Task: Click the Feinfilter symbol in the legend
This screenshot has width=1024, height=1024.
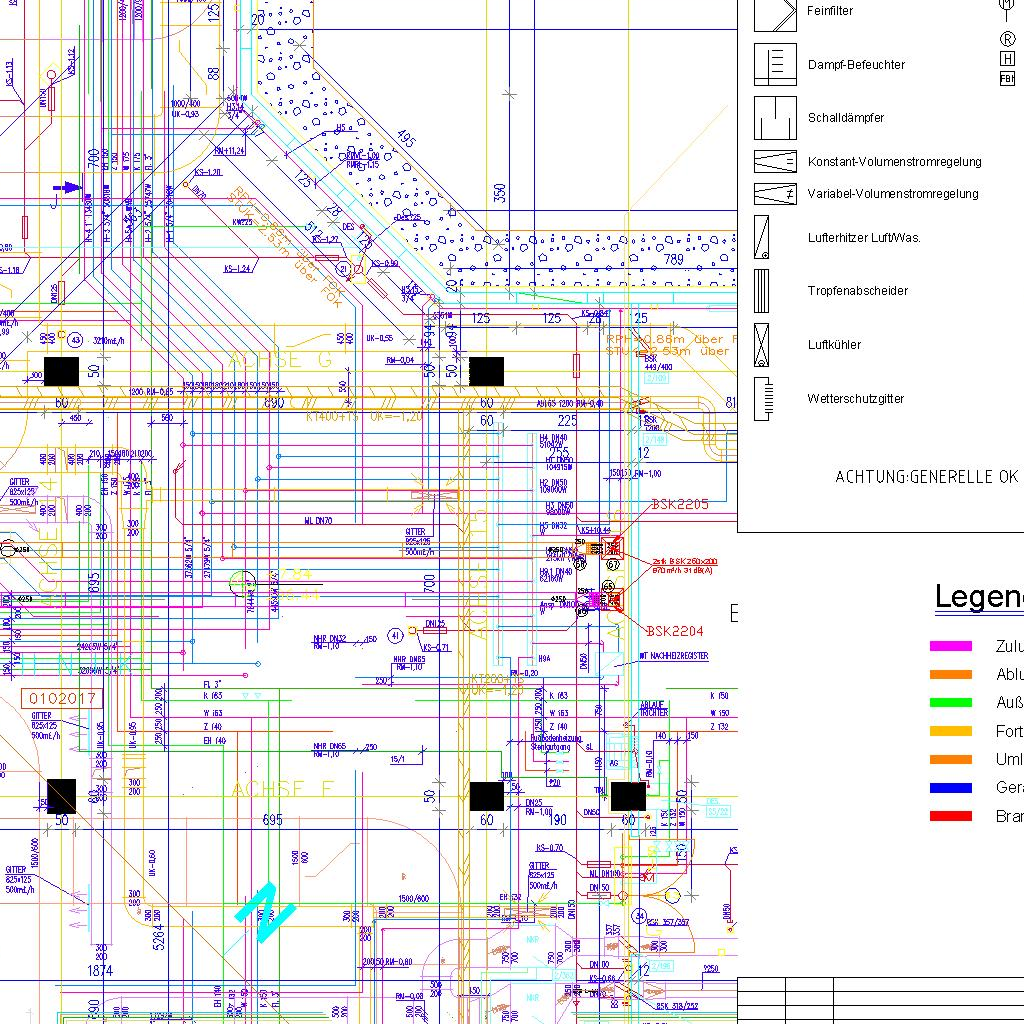Action: [x=774, y=14]
